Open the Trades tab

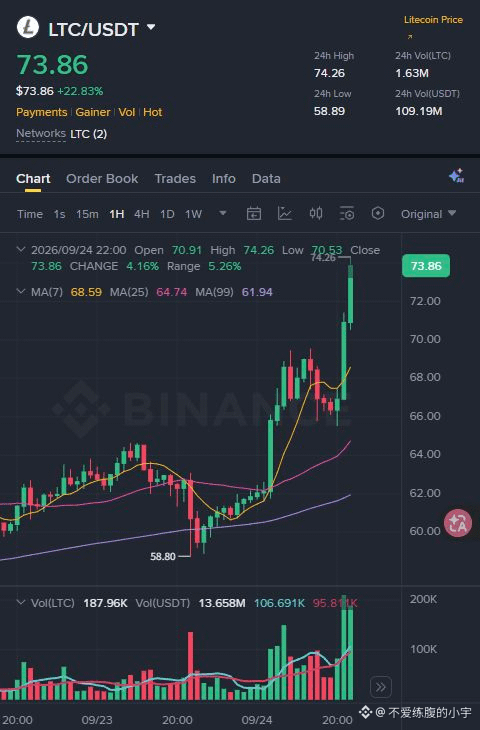[x=175, y=179]
